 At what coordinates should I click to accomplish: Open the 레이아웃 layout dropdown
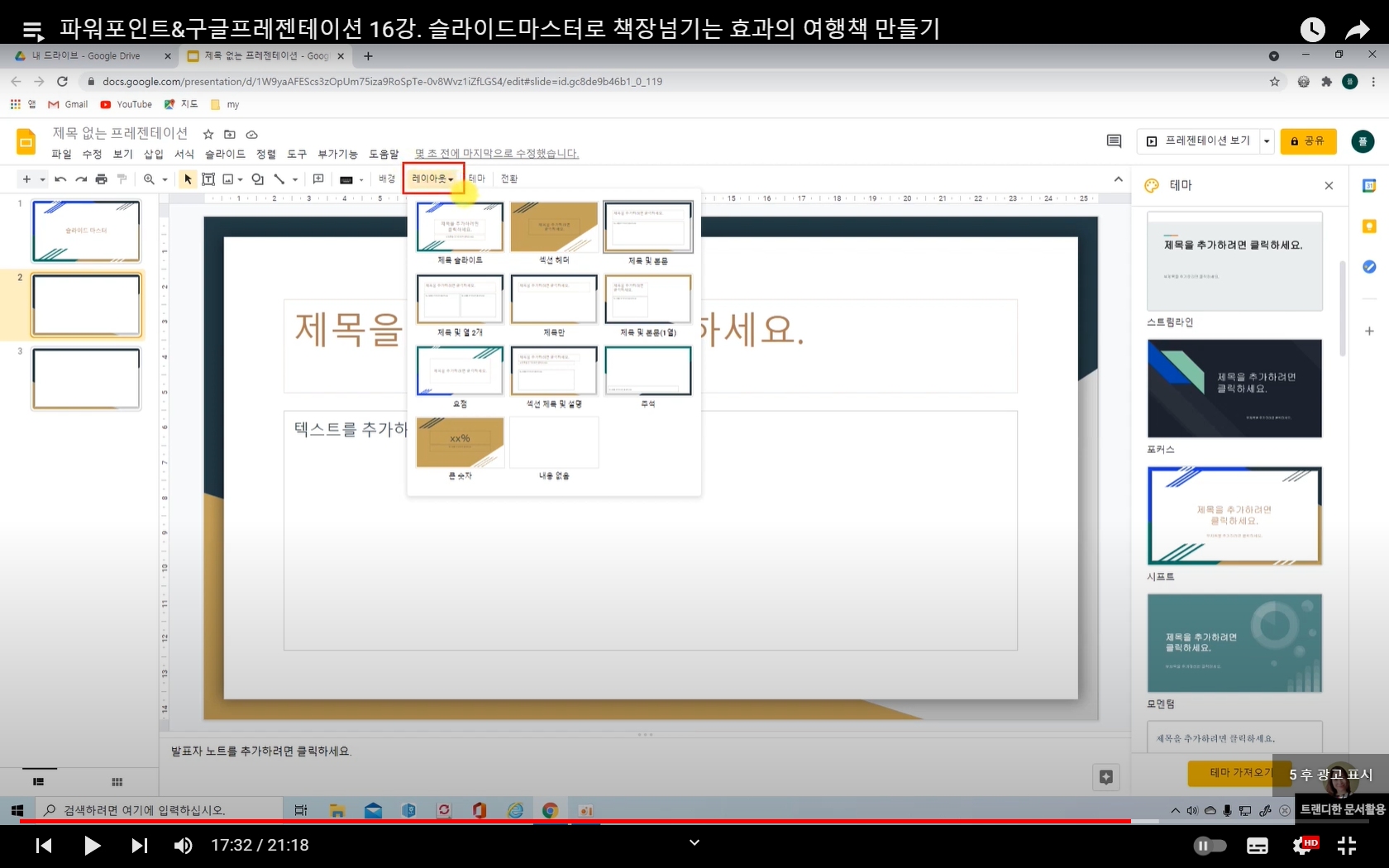(x=433, y=179)
